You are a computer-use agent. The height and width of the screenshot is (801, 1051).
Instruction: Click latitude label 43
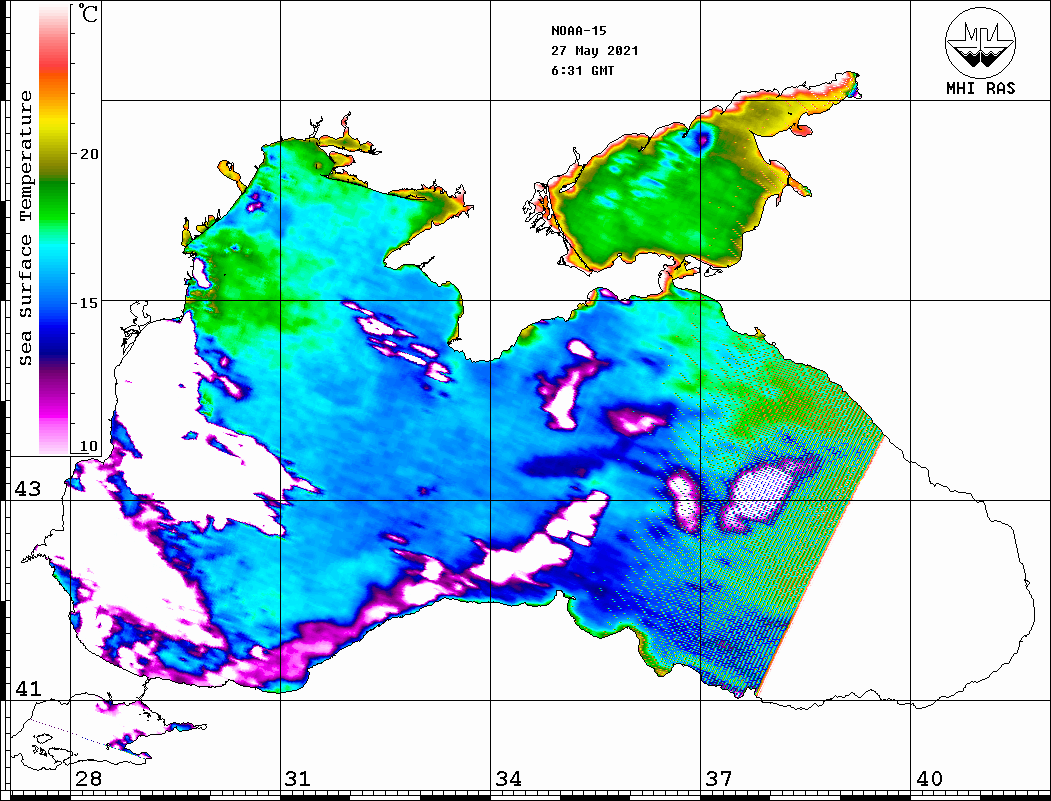coord(27,489)
